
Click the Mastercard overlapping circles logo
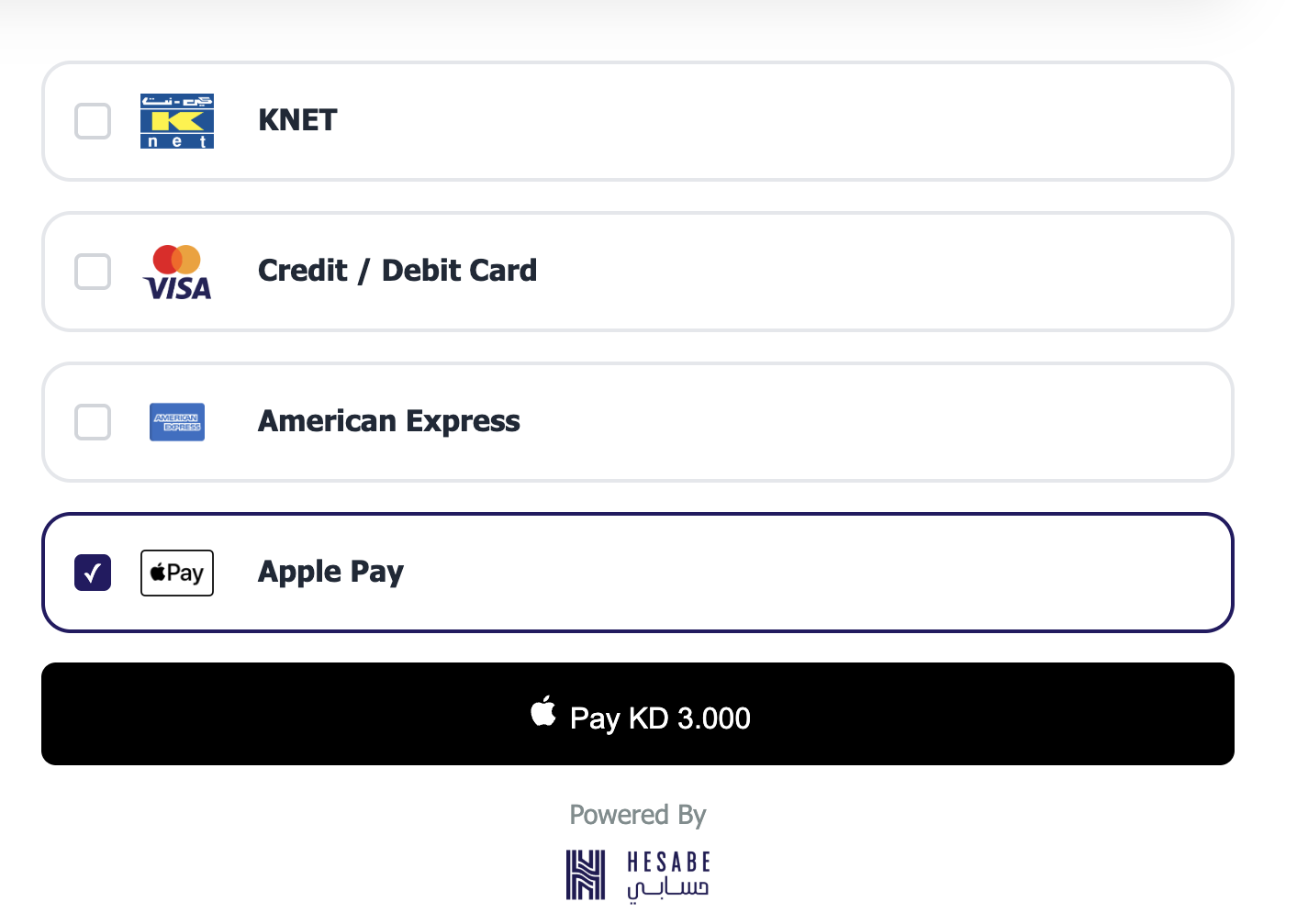tap(177, 259)
